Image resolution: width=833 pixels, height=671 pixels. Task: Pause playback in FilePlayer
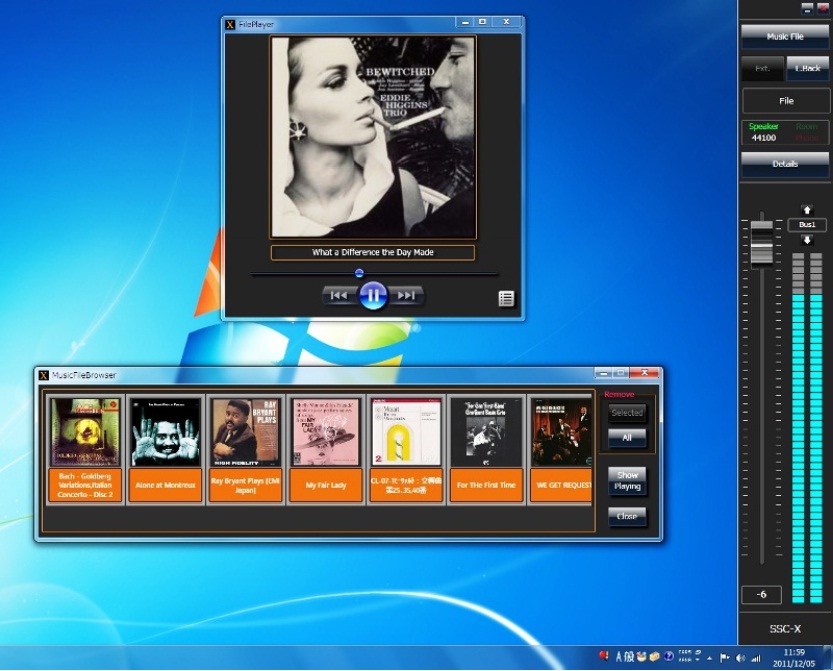click(372, 295)
